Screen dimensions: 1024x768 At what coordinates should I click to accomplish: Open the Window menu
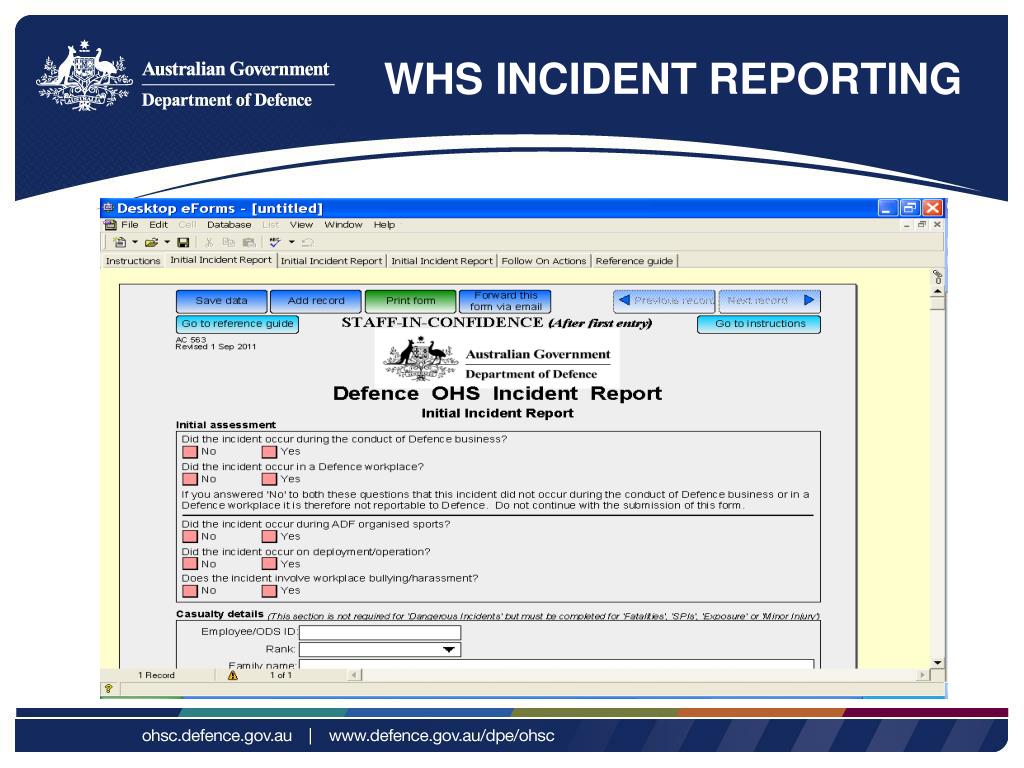pyautogui.click(x=344, y=225)
